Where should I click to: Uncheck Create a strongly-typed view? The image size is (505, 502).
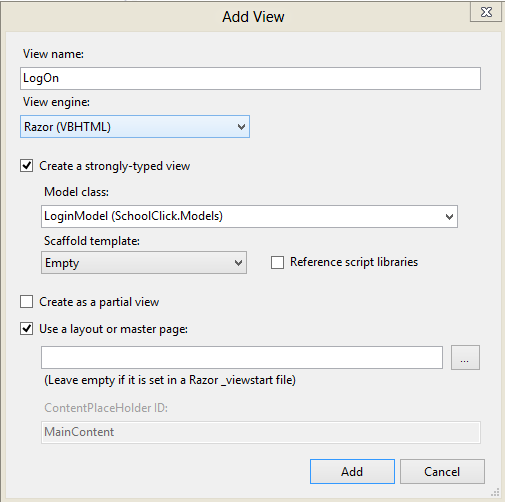pos(27,166)
